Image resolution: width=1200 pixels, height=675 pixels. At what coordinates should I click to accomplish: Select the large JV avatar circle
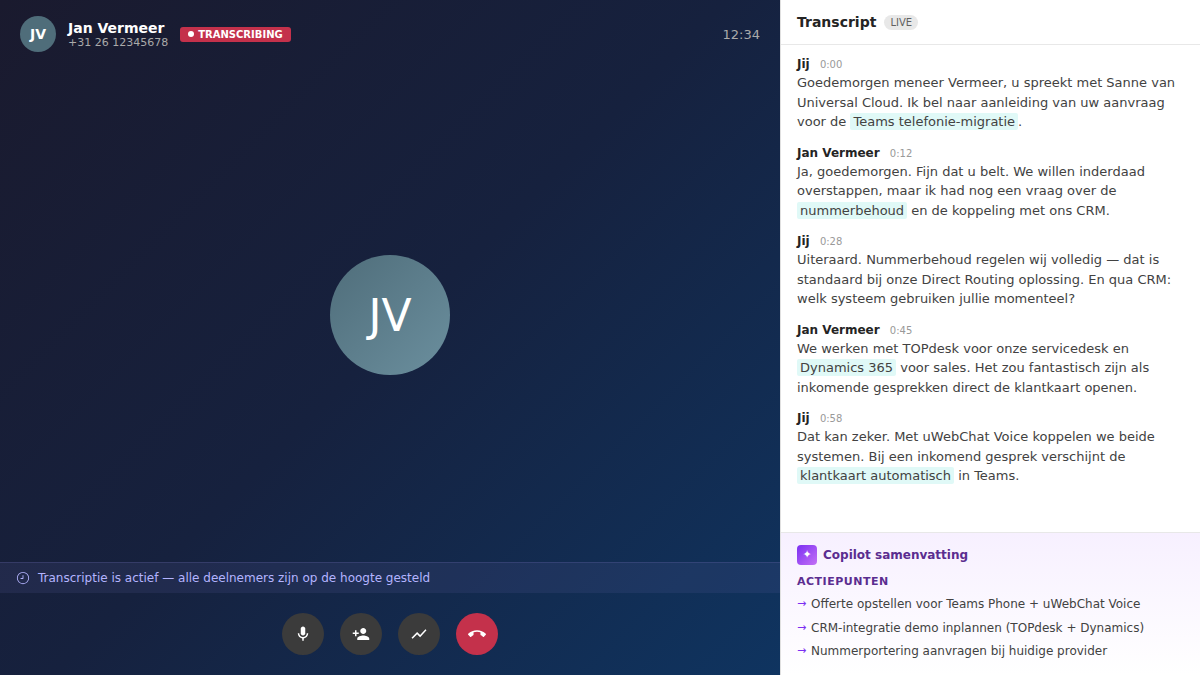point(390,315)
